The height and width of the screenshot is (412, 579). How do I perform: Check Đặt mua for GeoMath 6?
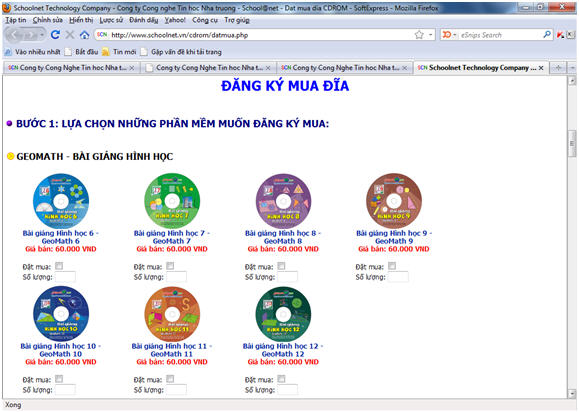[x=59, y=266]
